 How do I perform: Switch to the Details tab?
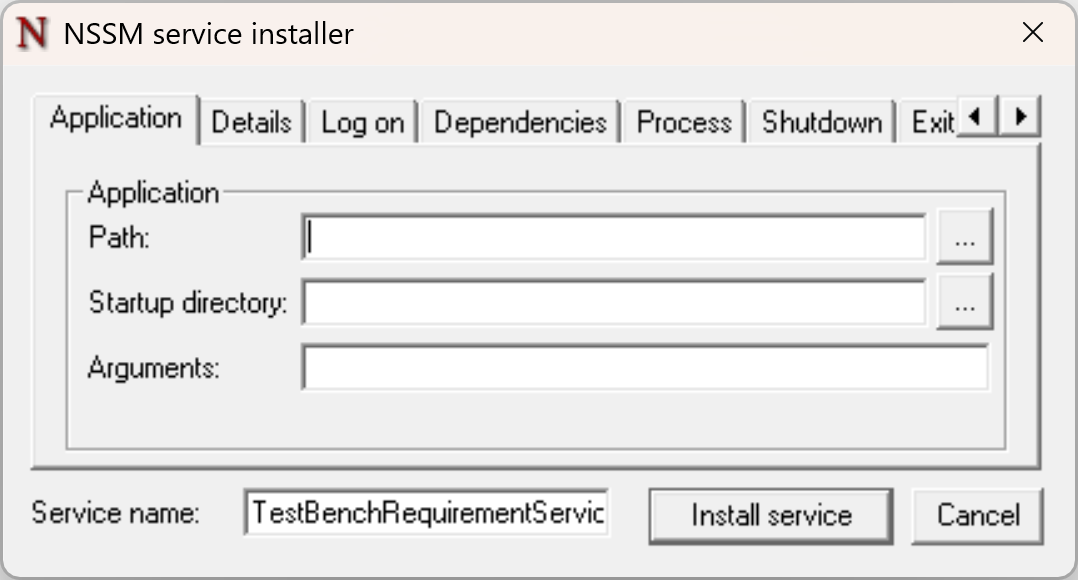point(250,120)
